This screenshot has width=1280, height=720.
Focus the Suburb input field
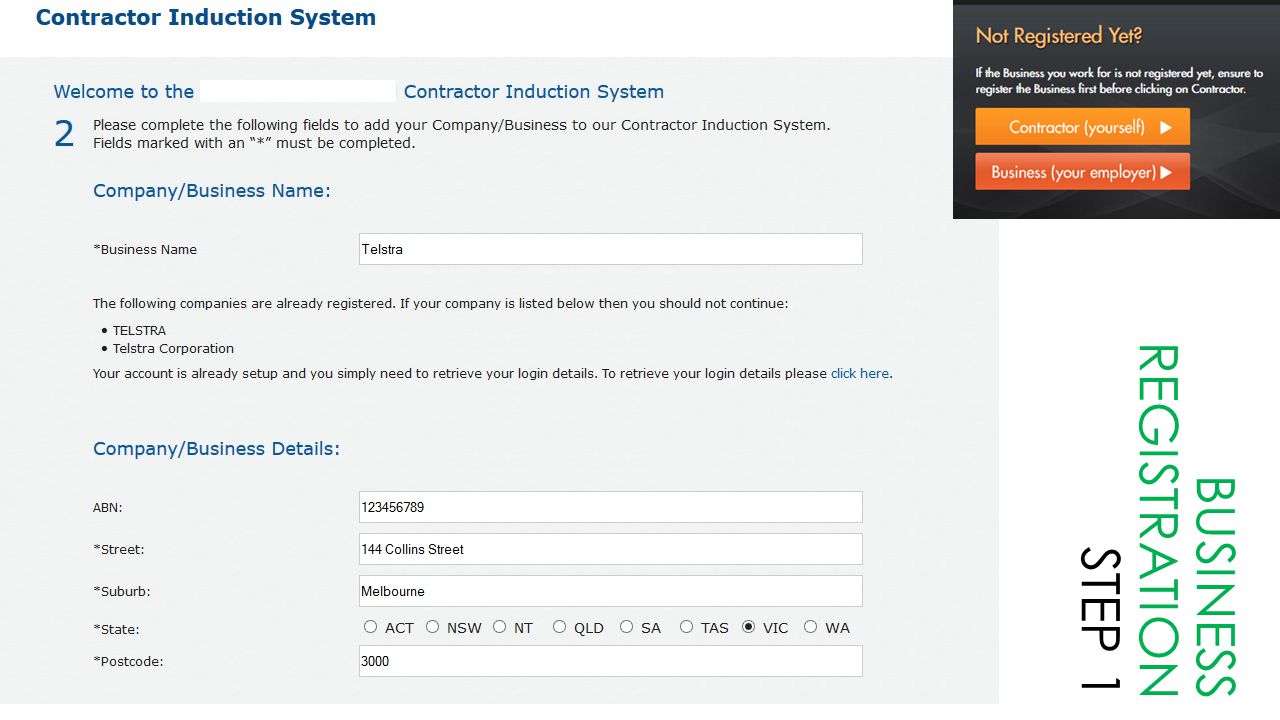point(610,591)
